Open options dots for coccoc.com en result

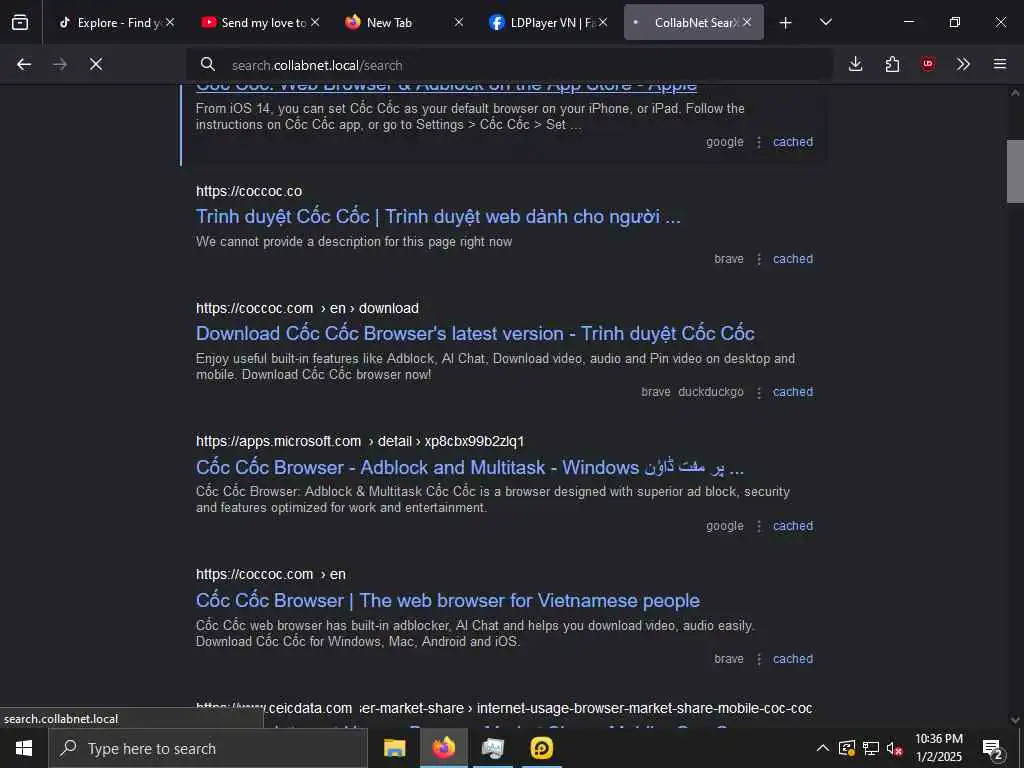pyautogui.click(x=759, y=660)
